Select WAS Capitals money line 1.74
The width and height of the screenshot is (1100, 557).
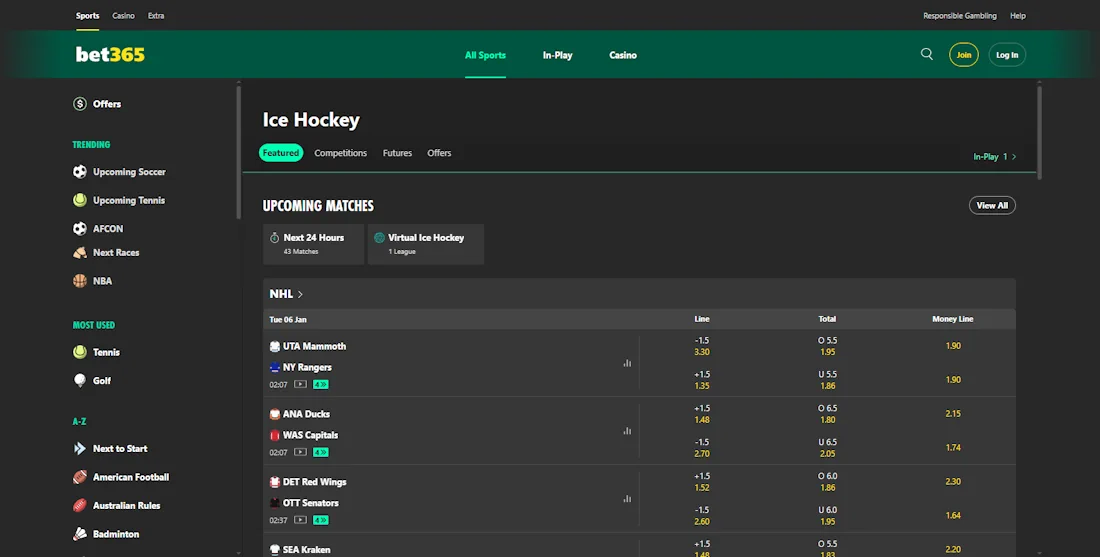[953, 448]
